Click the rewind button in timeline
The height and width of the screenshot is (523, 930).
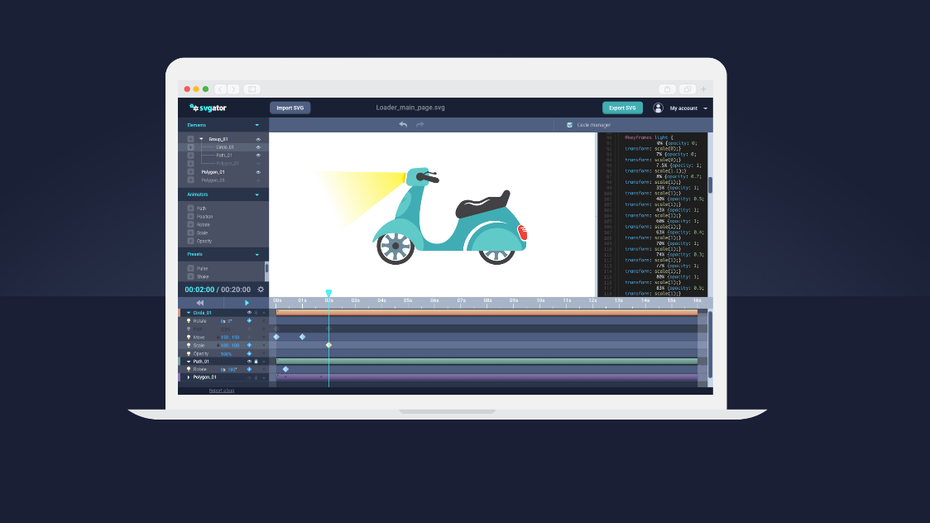pos(200,303)
